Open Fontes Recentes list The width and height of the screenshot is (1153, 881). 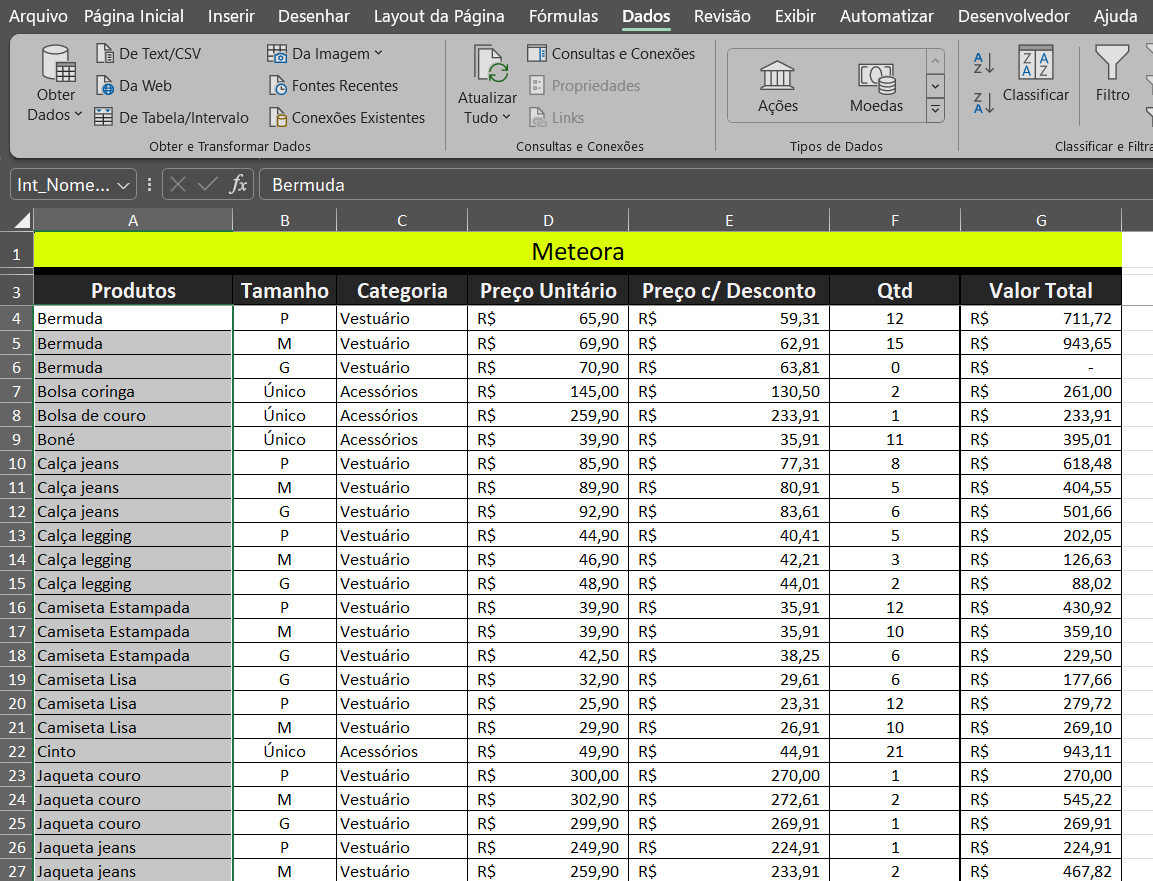(333, 86)
